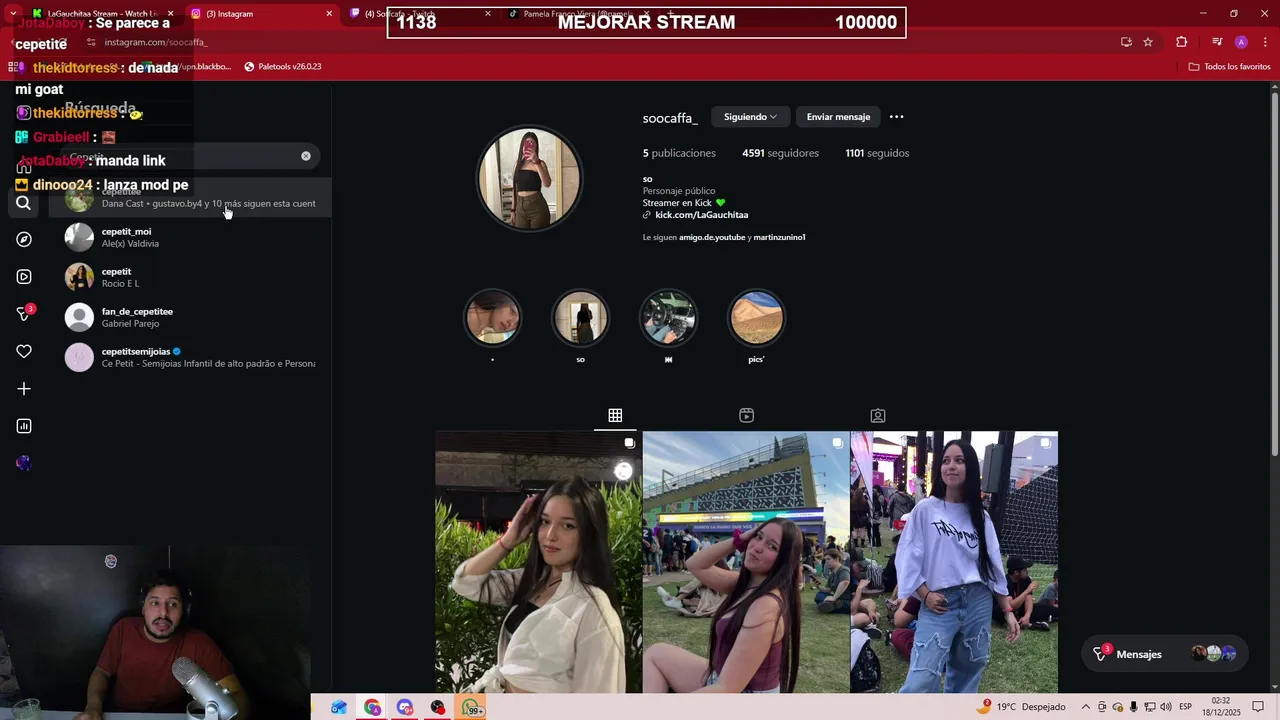Open the first story highlight named dot

click(x=492, y=318)
